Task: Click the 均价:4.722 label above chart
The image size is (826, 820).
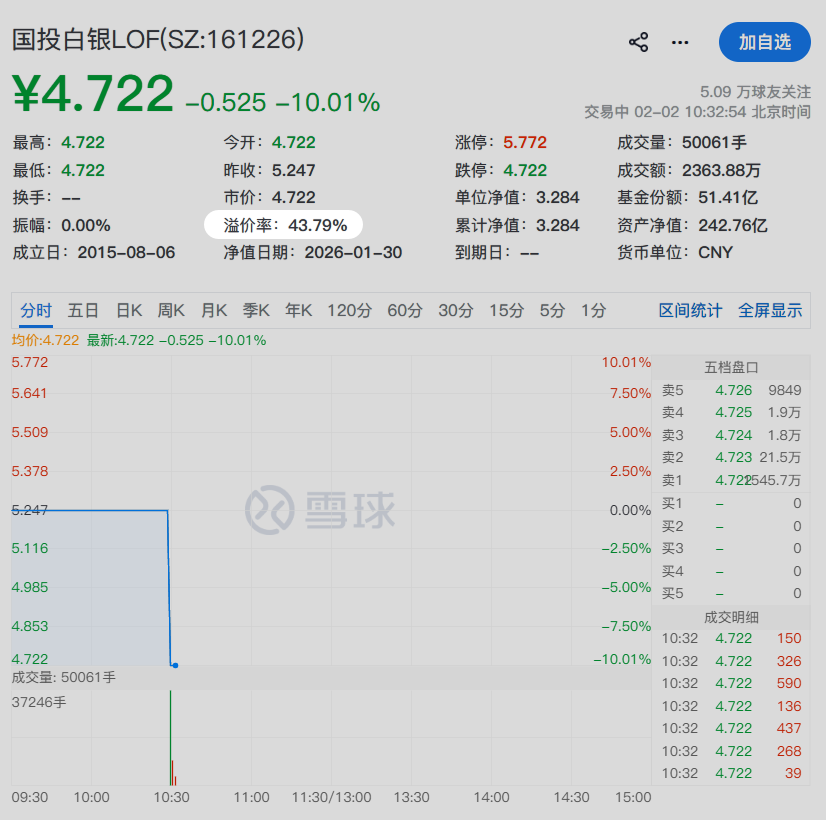Action: pos(45,340)
